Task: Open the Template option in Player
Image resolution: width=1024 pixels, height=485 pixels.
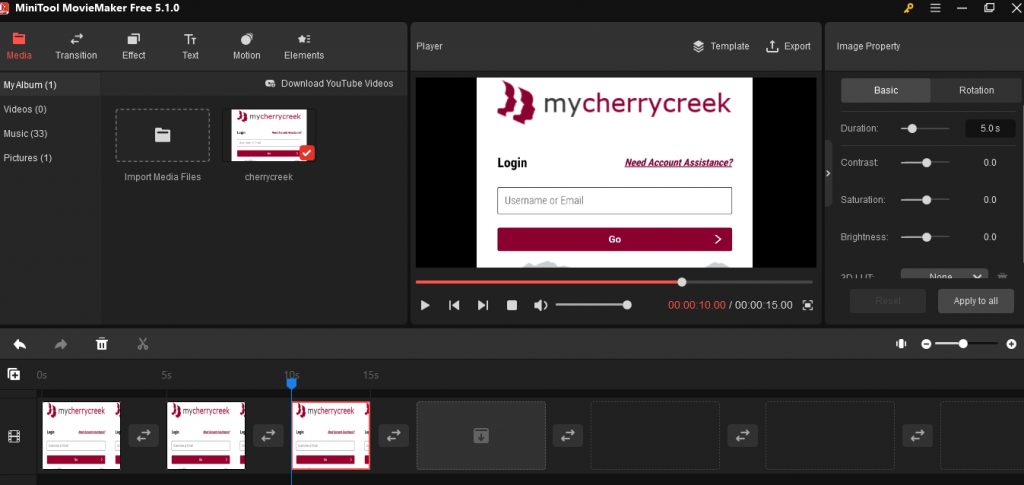Action: pos(721,46)
